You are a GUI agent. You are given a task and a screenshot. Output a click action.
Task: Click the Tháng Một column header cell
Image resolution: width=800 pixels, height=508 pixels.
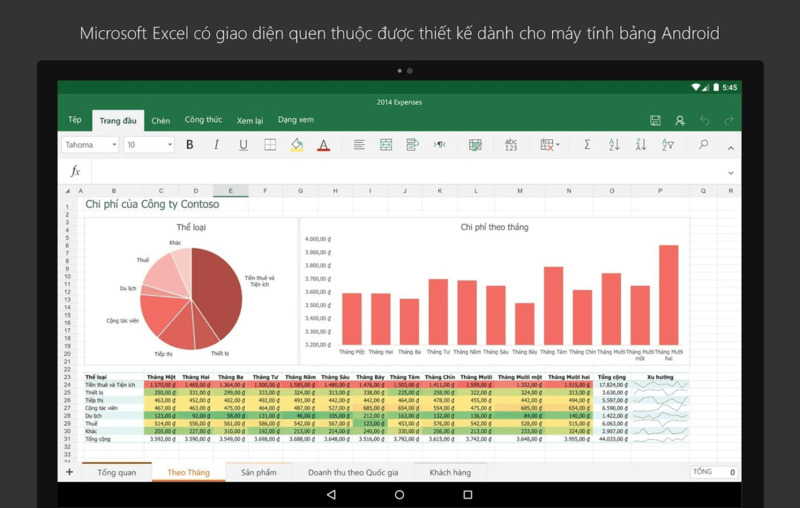[x=161, y=377]
